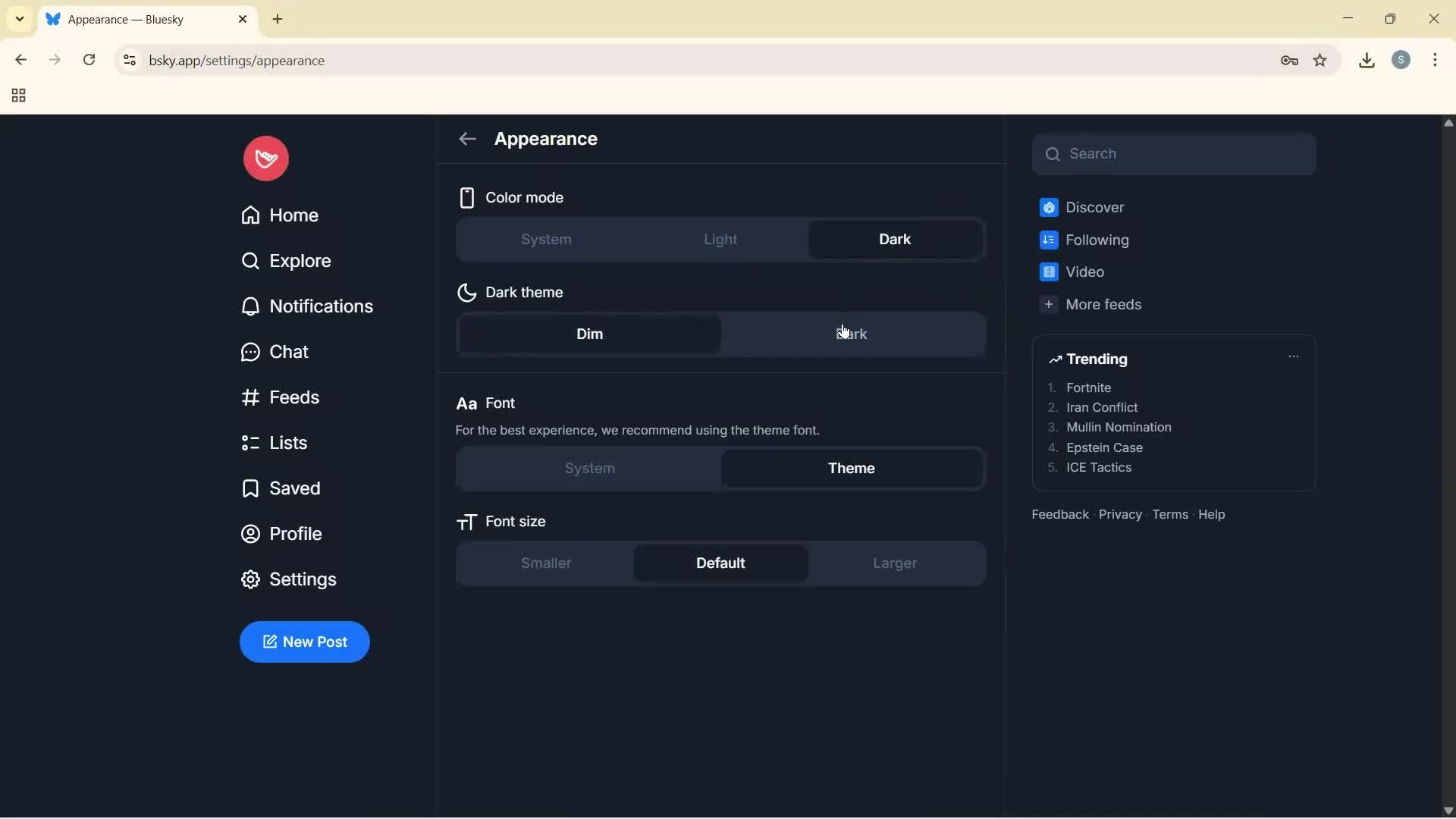Click the New Post button
This screenshot has height=819, width=1456.
(304, 642)
